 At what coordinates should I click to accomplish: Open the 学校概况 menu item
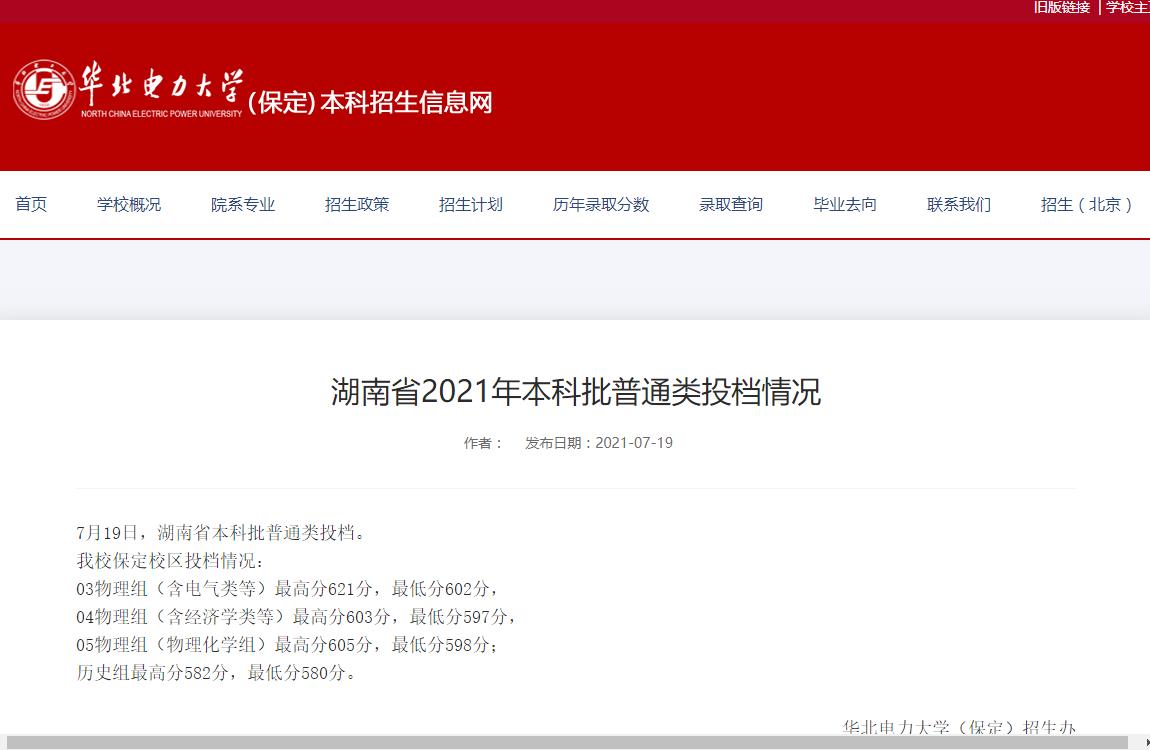129,205
